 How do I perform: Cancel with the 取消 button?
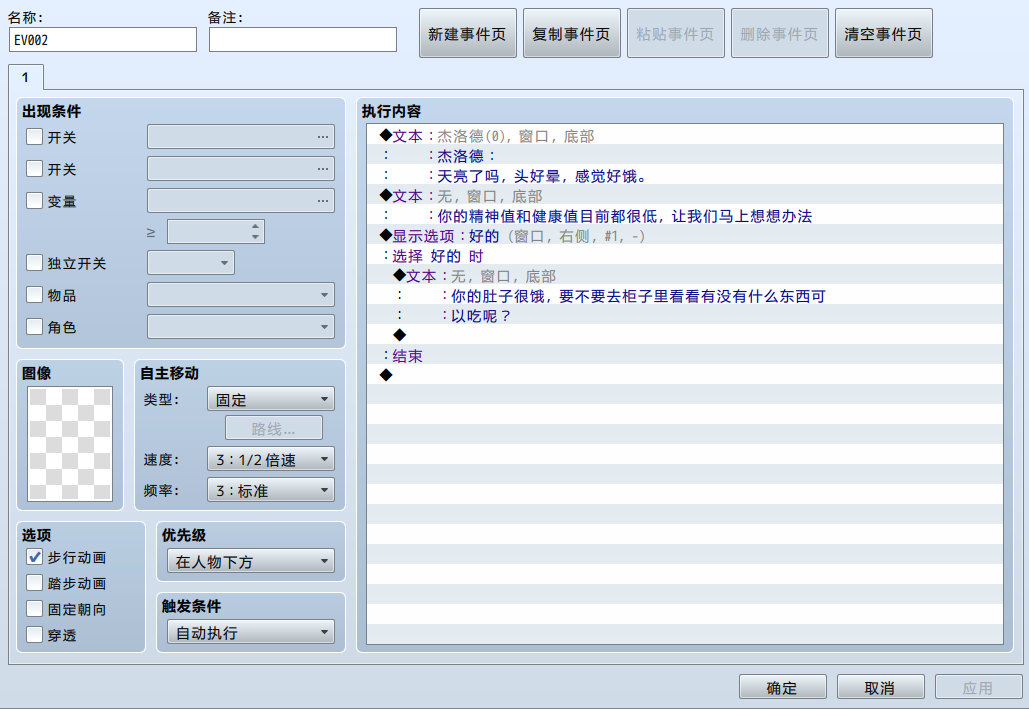coord(880,687)
